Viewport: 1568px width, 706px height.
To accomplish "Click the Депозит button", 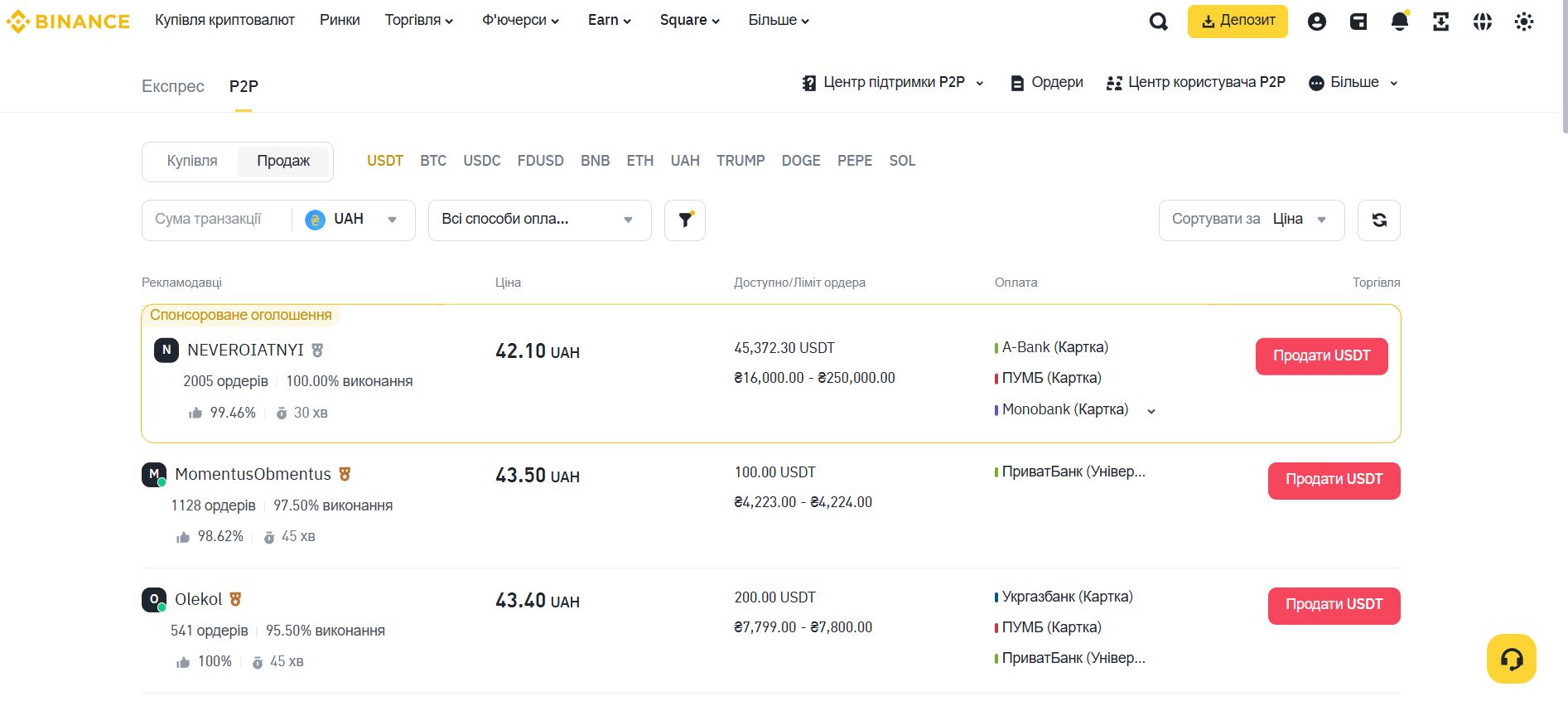I will [x=1238, y=22].
